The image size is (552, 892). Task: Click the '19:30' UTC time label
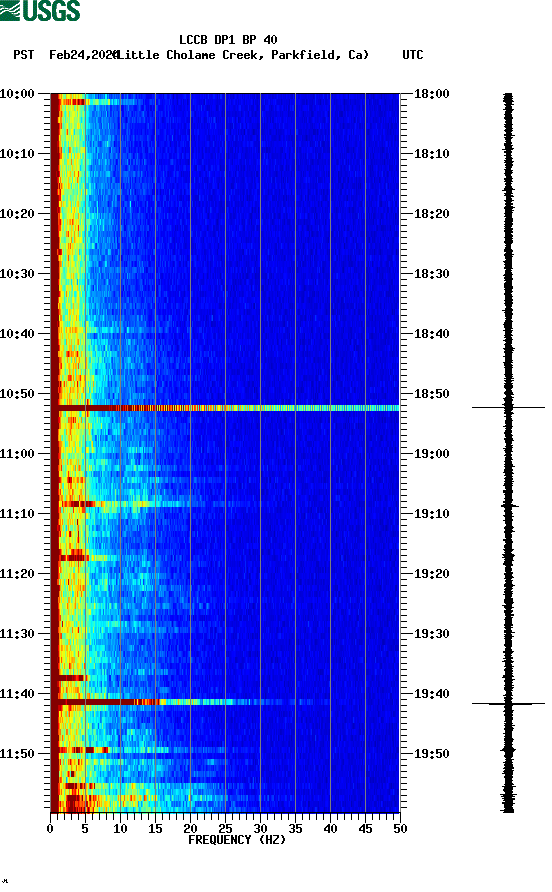coord(432,634)
